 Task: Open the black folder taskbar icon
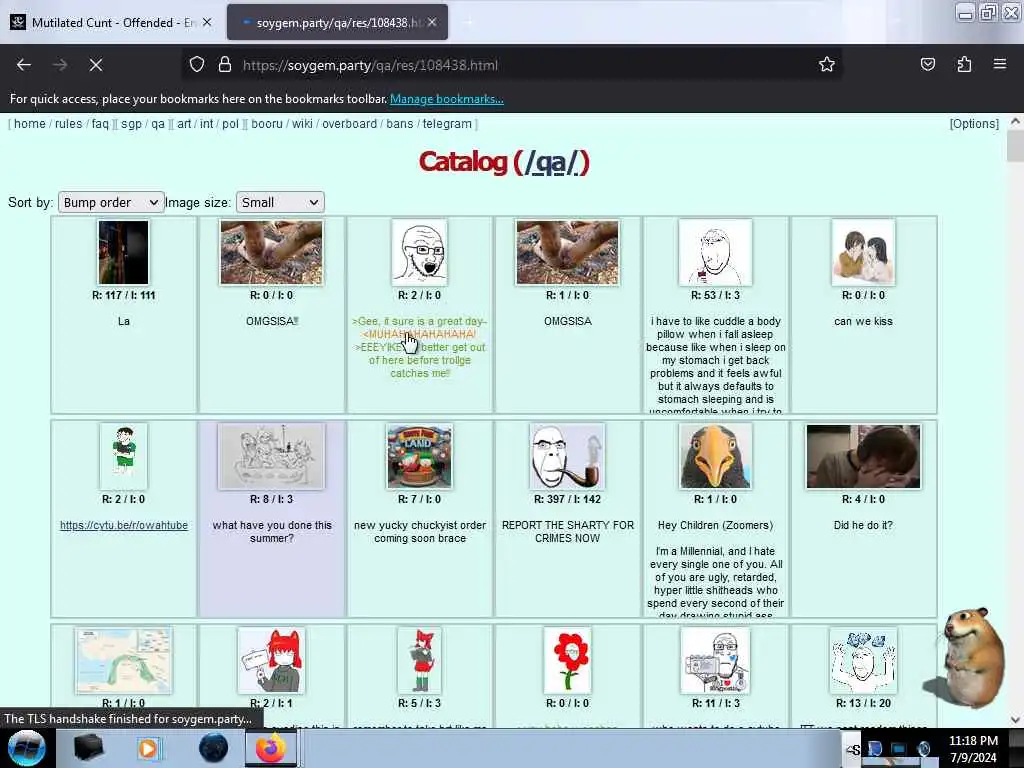tap(88, 748)
